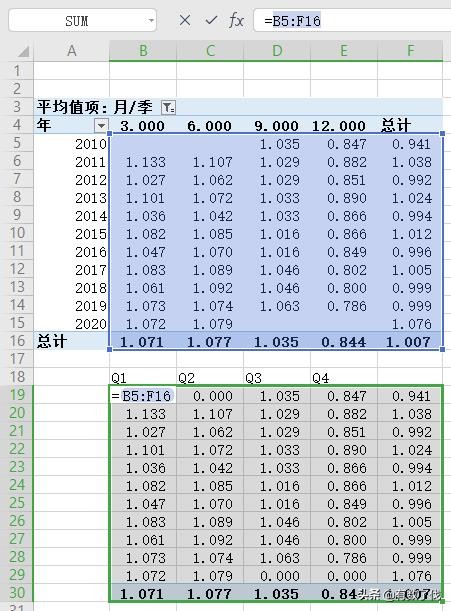Select column E header

click(344, 51)
